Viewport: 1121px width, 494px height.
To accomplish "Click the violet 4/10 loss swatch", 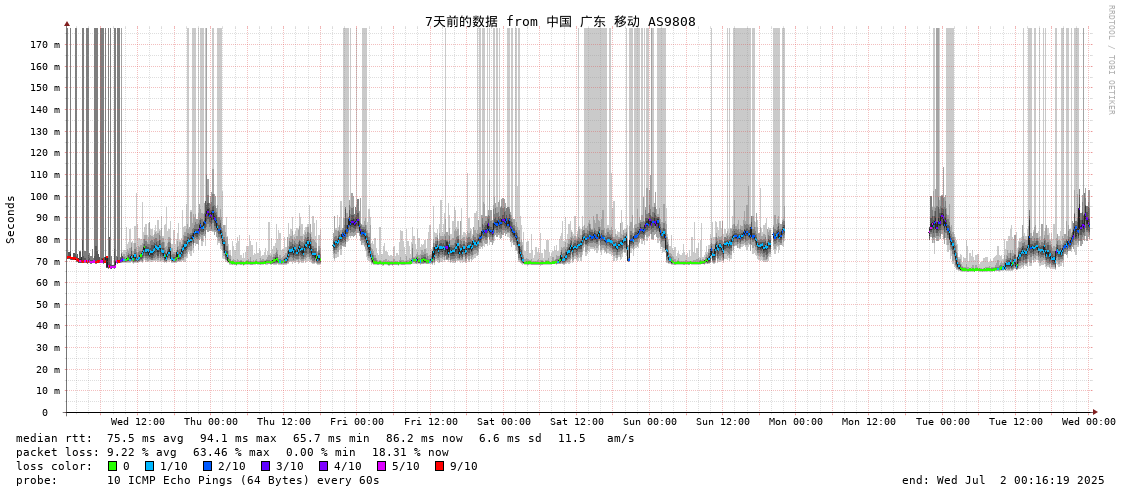I will (x=324, y=466).
